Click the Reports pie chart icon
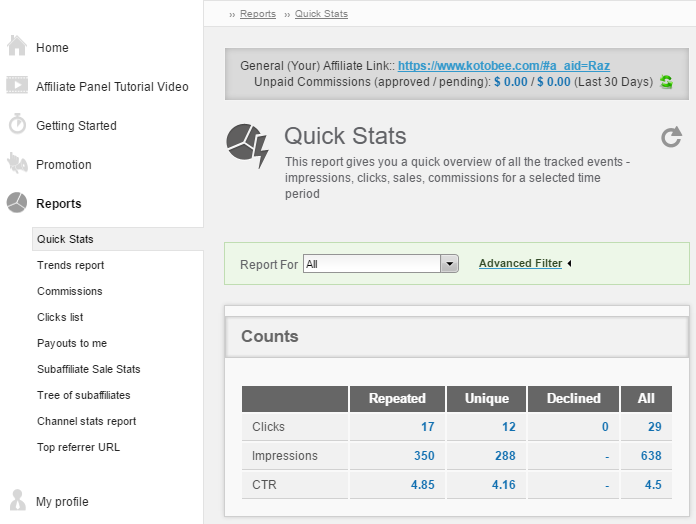The image size is (696, 524). pos(17,203)
